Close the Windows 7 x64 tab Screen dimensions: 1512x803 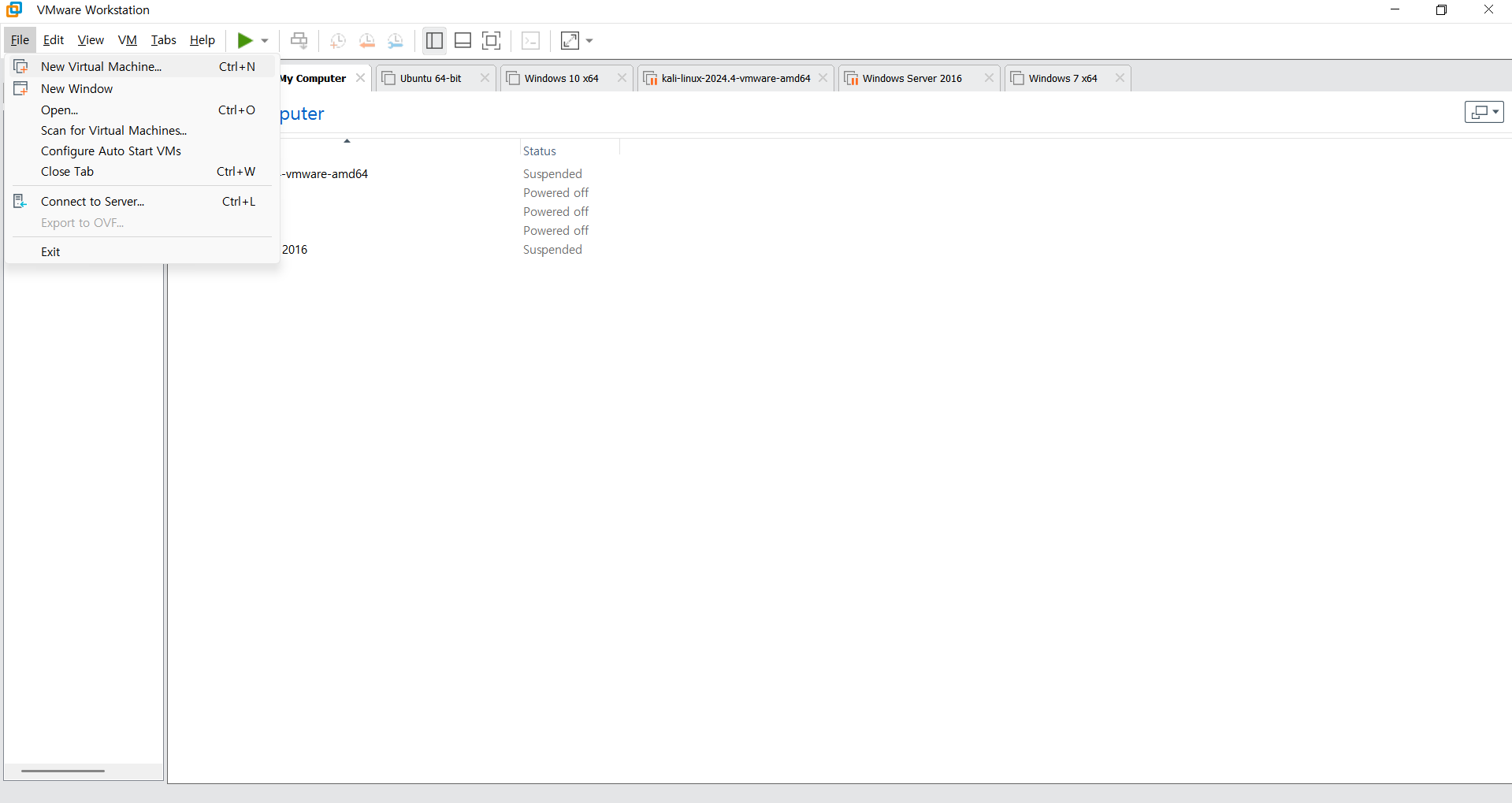click(1120, 77)
